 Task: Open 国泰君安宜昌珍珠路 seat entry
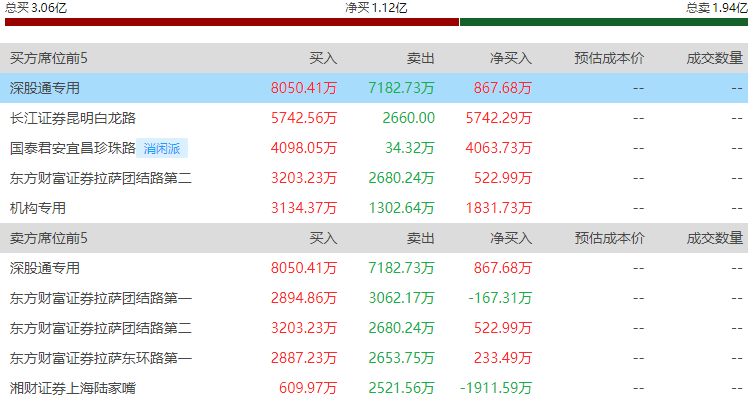(x=73, y=148)
